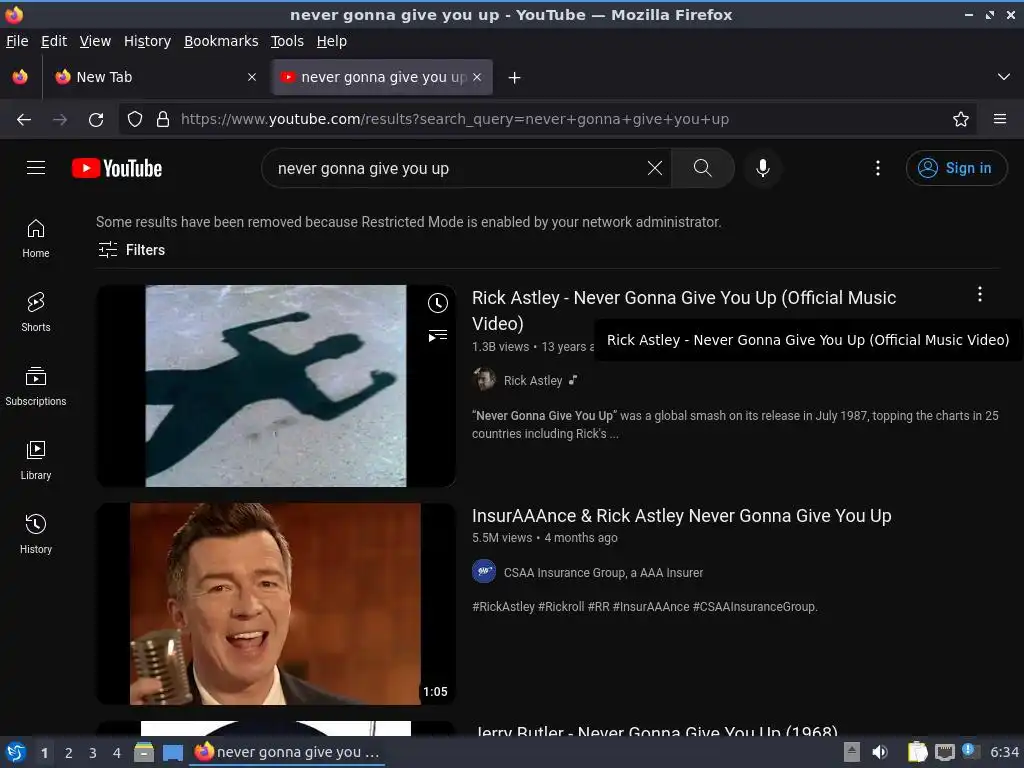
Task: Open search Filters panel
Action: tap(131, 250)
